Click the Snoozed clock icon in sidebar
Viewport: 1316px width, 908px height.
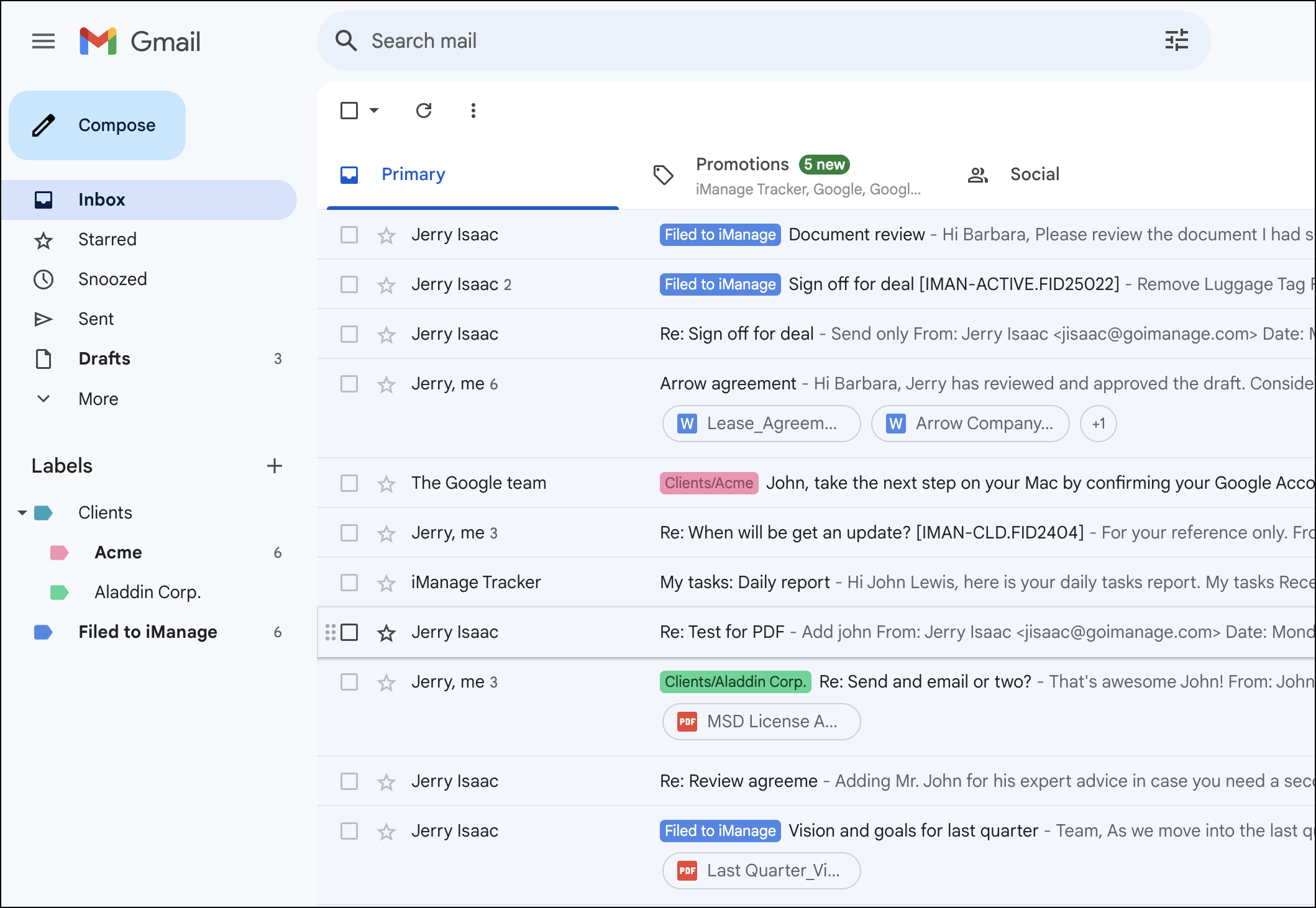[x=43, y=279]
